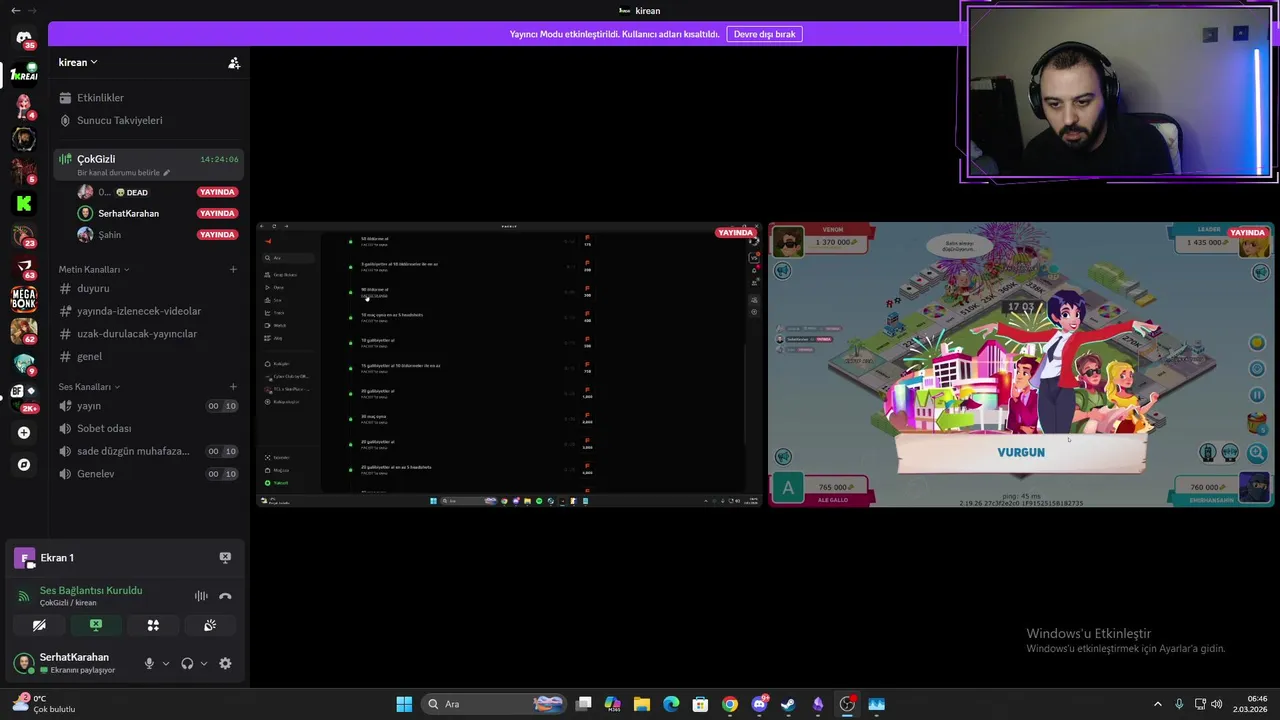Join the yayın voice channel
The height and width of the screenshot is (720, 1280).
point(148,406)
